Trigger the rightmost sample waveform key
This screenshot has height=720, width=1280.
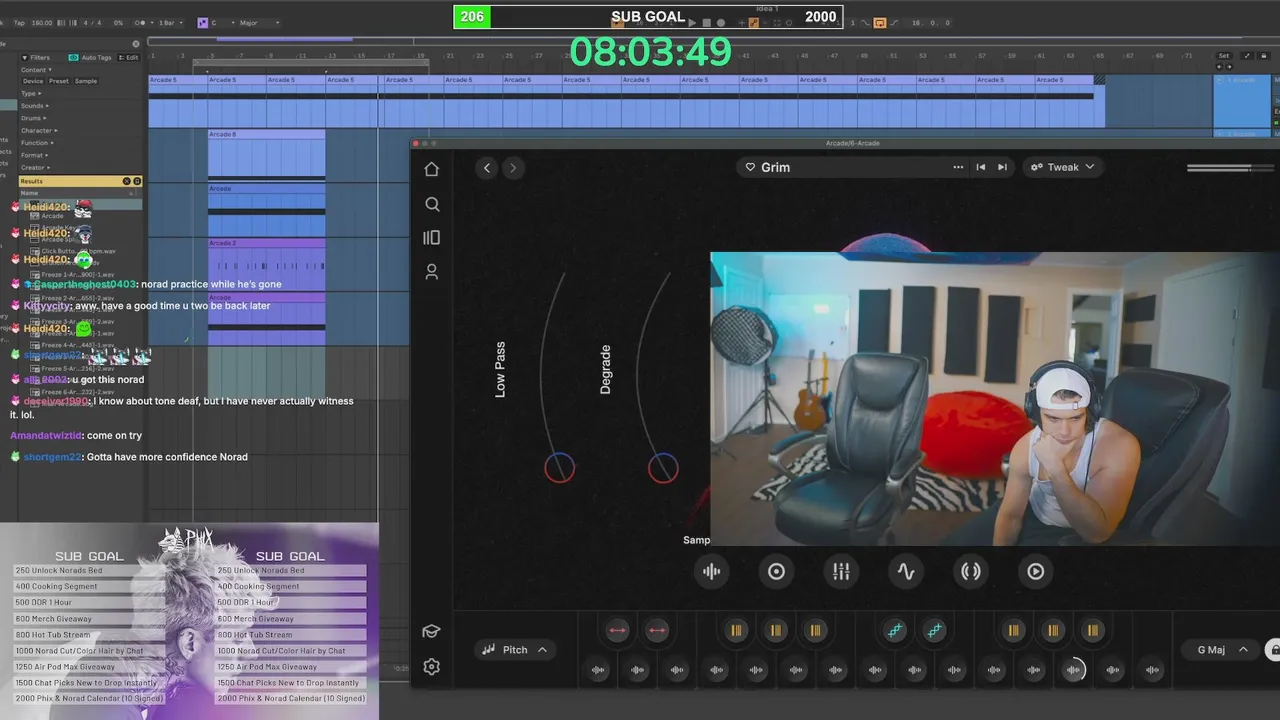1152,670
